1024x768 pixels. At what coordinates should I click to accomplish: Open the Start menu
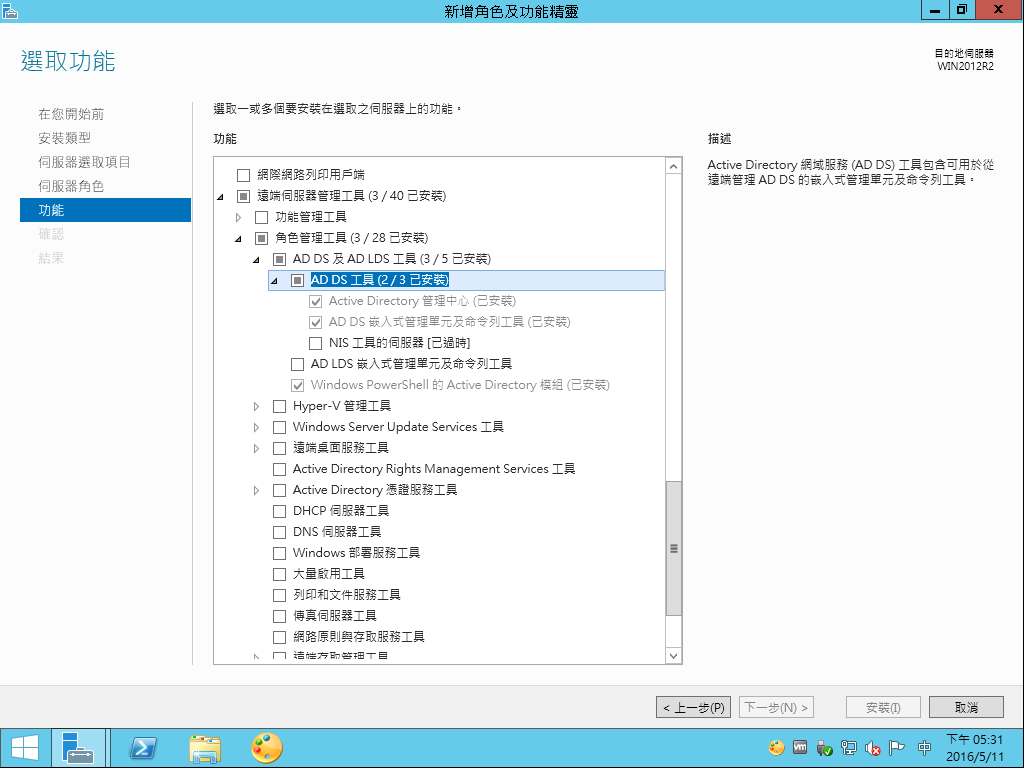24,747
